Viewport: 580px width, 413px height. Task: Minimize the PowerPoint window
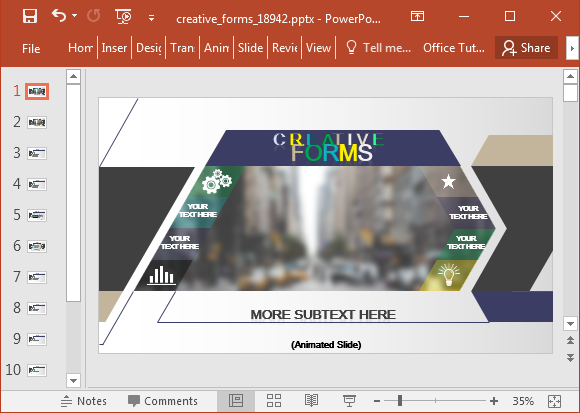pos(464,16)
